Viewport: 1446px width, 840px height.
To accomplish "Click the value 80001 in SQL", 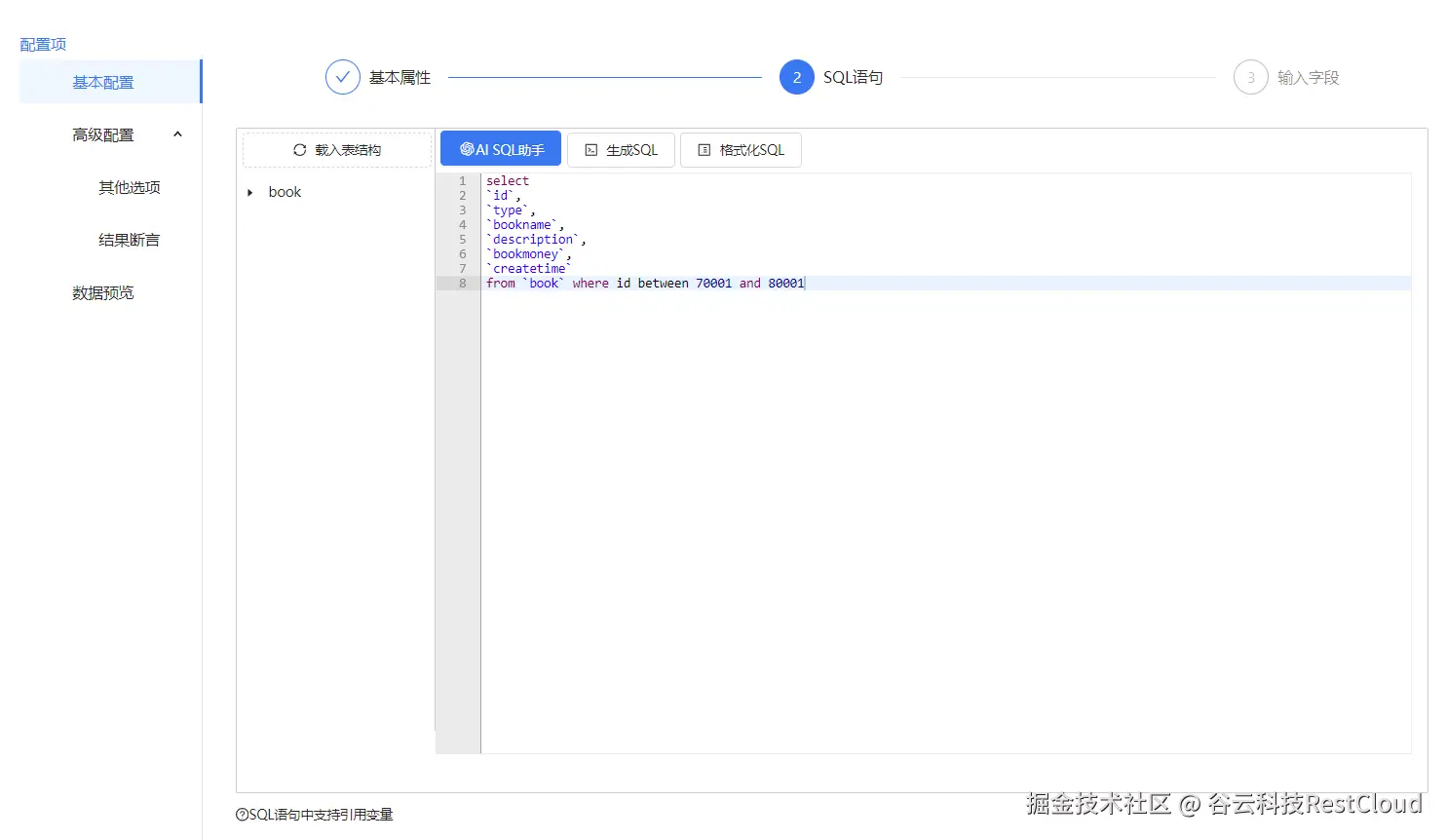I will (x=786, y=284).
